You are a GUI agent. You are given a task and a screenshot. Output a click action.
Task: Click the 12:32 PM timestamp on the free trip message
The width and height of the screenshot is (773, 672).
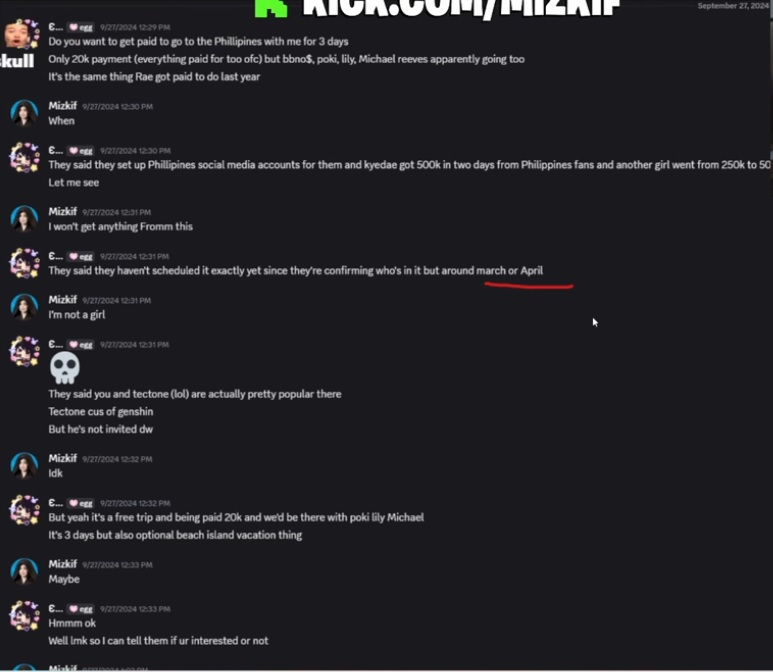click(x=135, y=503)
